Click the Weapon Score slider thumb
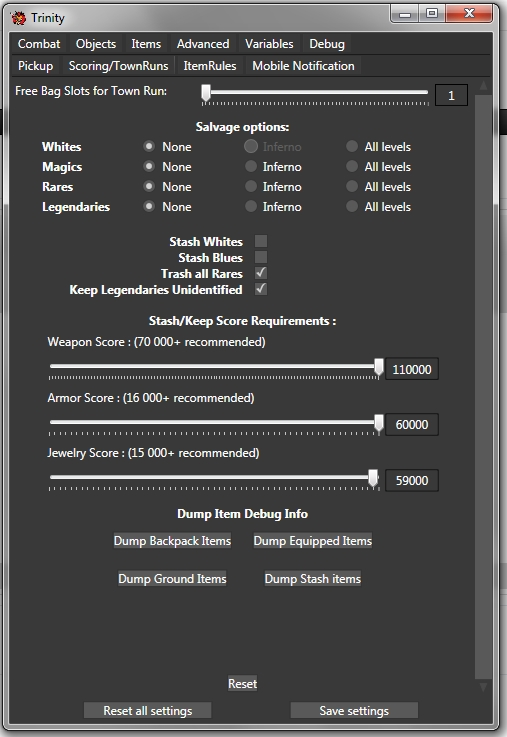This screenshot has width=507, height=737. pyautogui.click(x=379, y=367)
